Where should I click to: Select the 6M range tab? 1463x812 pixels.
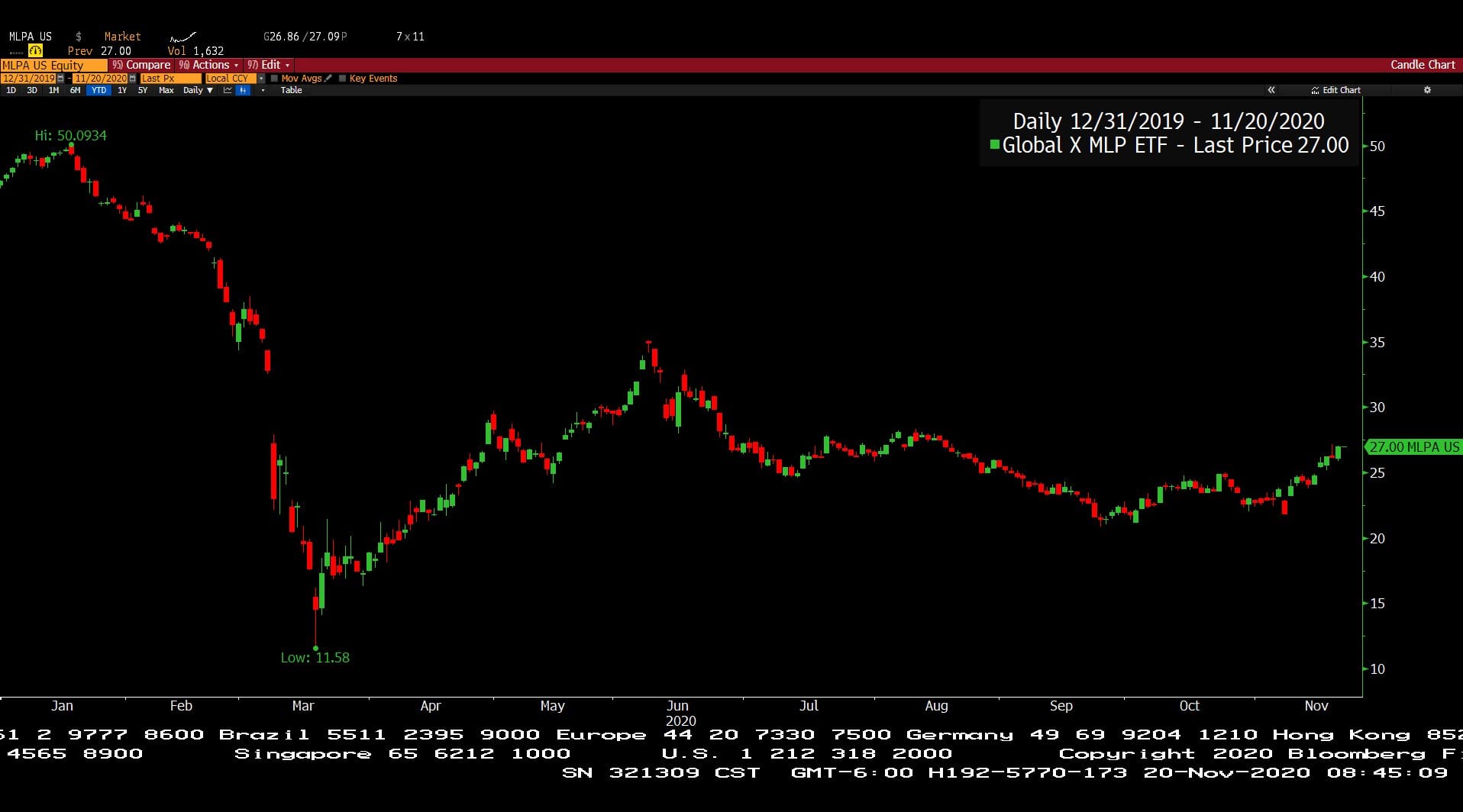pyautogui.click(x=75, y=90)
